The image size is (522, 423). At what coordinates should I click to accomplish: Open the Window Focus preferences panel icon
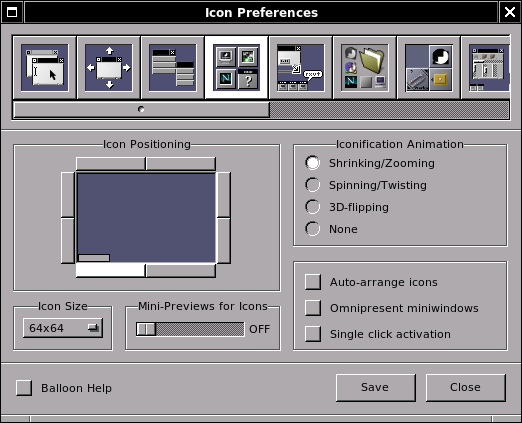click(x=44, y=68)
